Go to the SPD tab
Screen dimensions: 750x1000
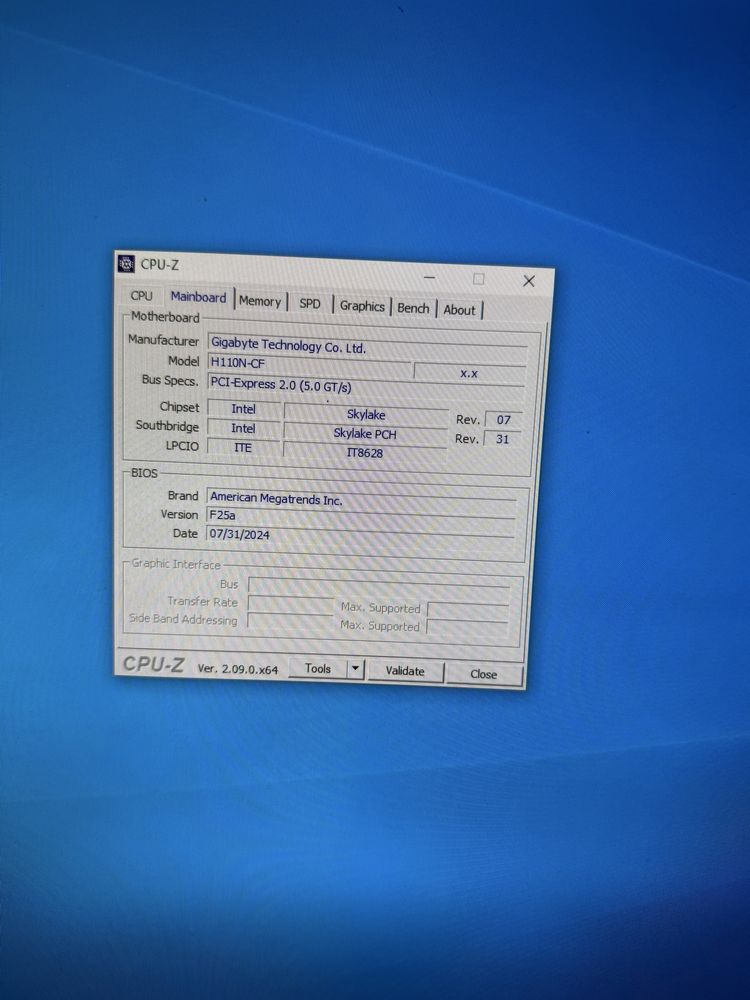310,304
